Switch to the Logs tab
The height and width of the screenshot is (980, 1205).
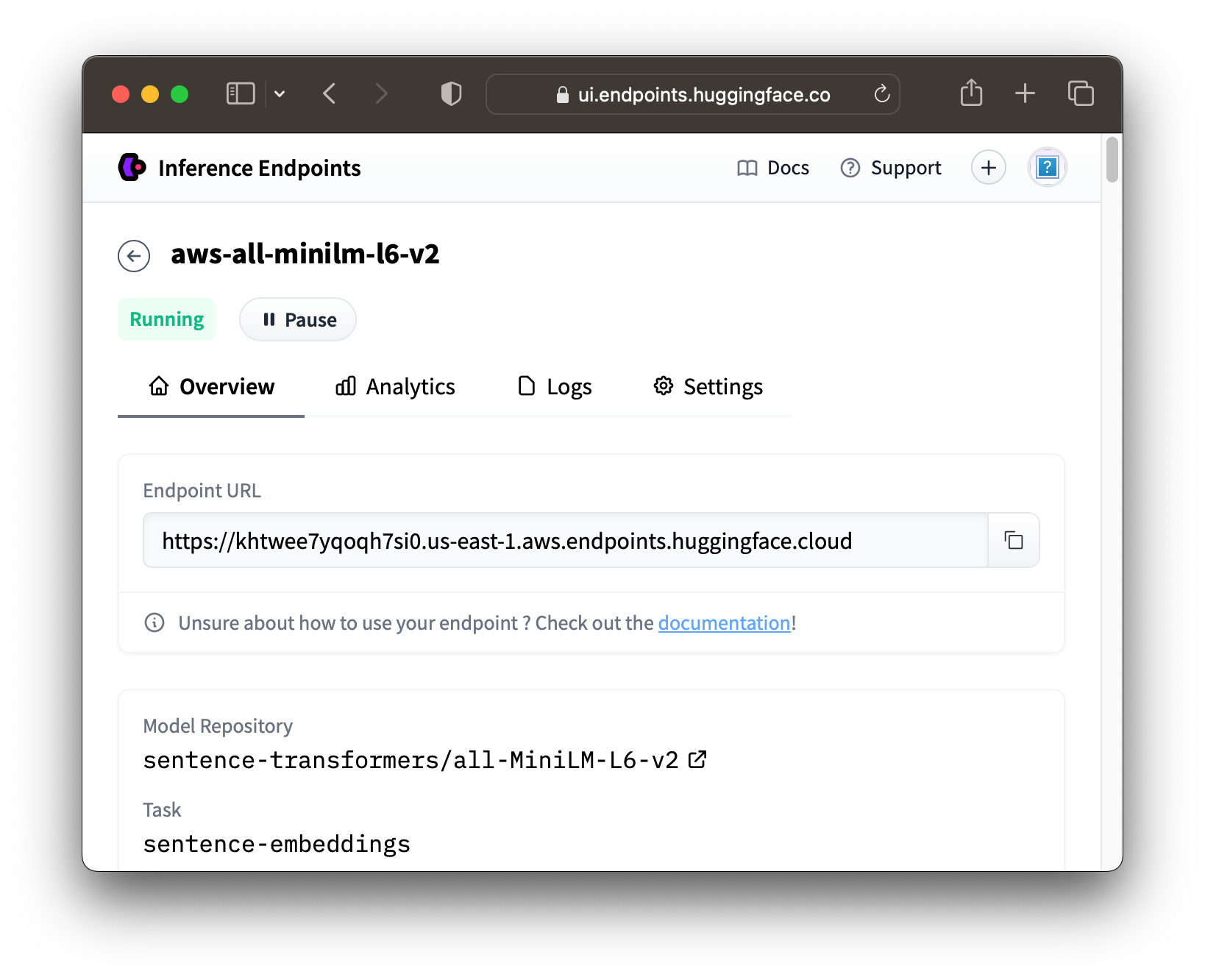click(555, 387)
